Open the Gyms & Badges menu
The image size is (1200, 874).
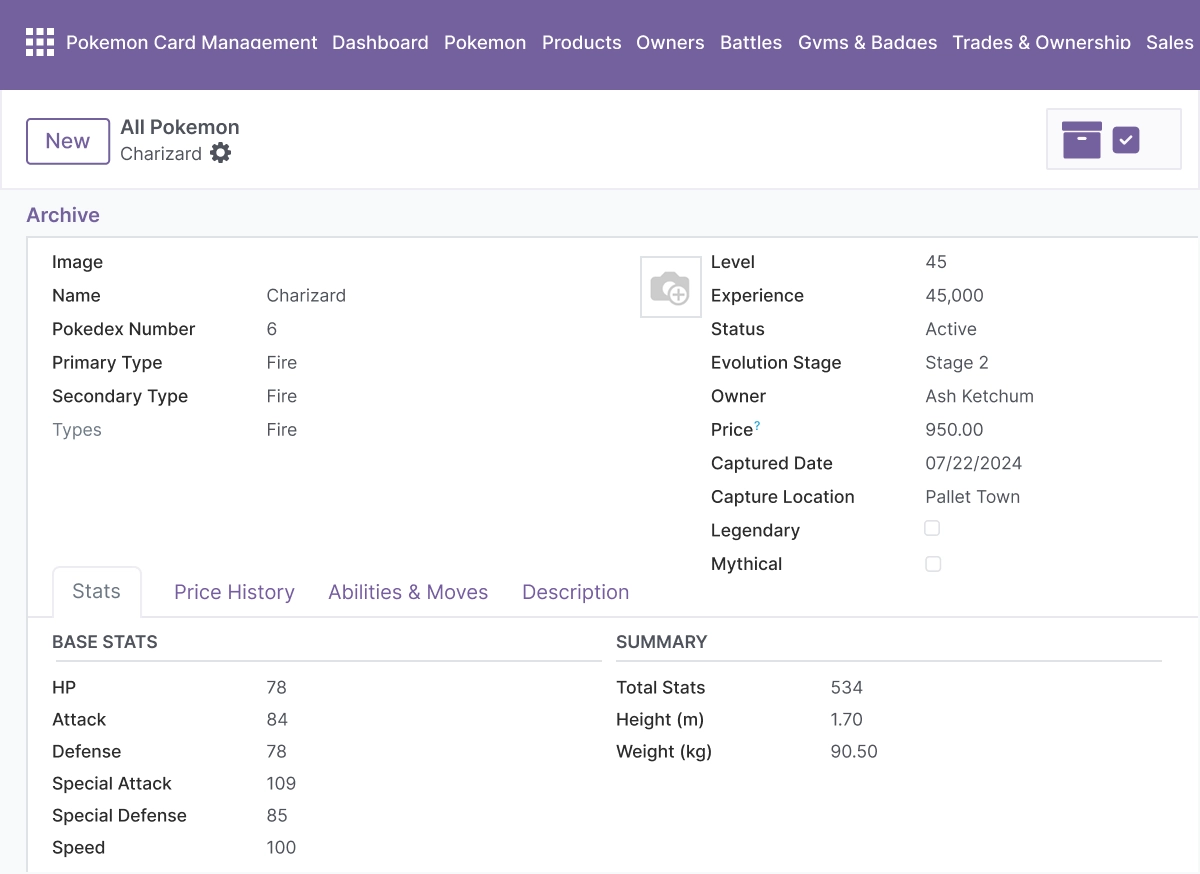point(868,42)
